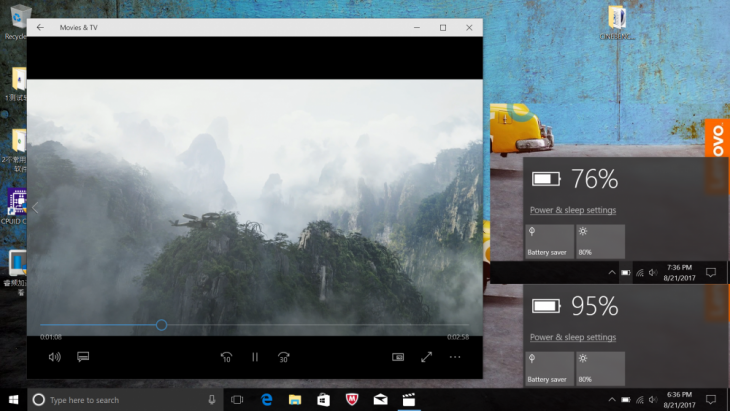Open Power & sleep settings under 95%
The width and height of the screenshot is (730, 411).
click(x=573, y=337)
